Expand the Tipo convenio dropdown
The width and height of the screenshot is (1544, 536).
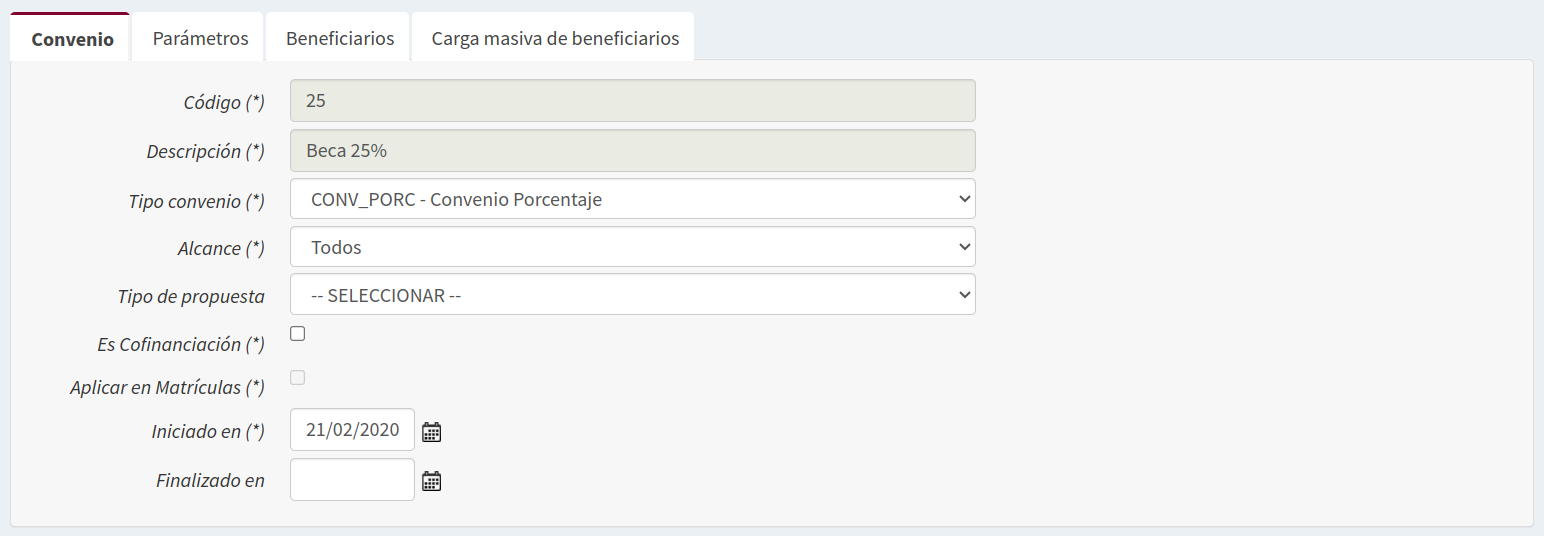(x=632, y=199)
